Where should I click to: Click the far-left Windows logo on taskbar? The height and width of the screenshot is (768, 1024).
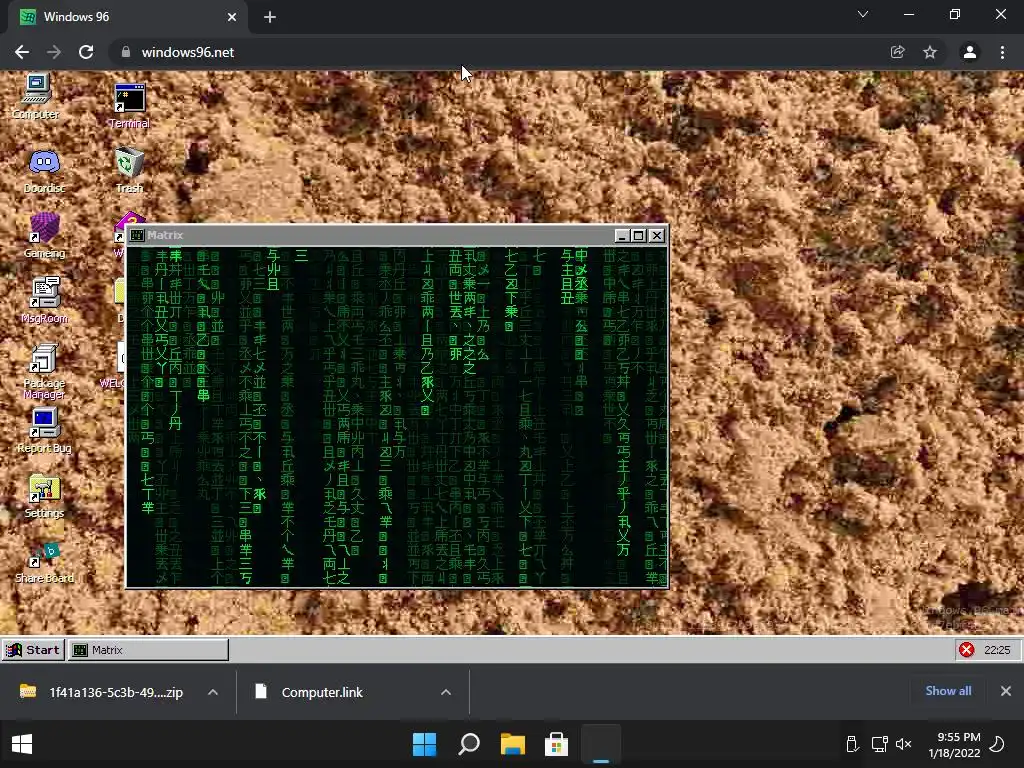[22, 744]
